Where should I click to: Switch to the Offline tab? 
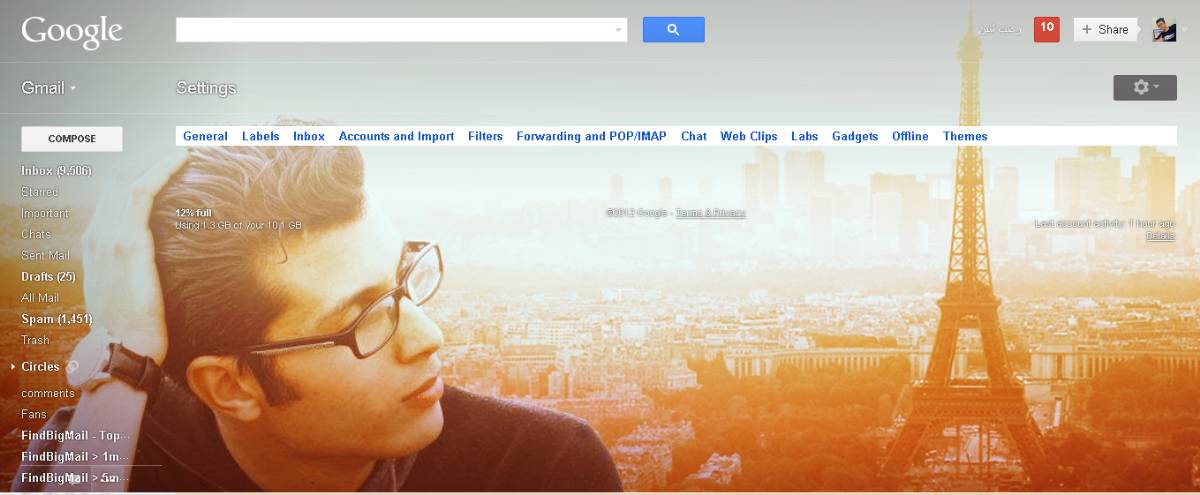(910, 136)
